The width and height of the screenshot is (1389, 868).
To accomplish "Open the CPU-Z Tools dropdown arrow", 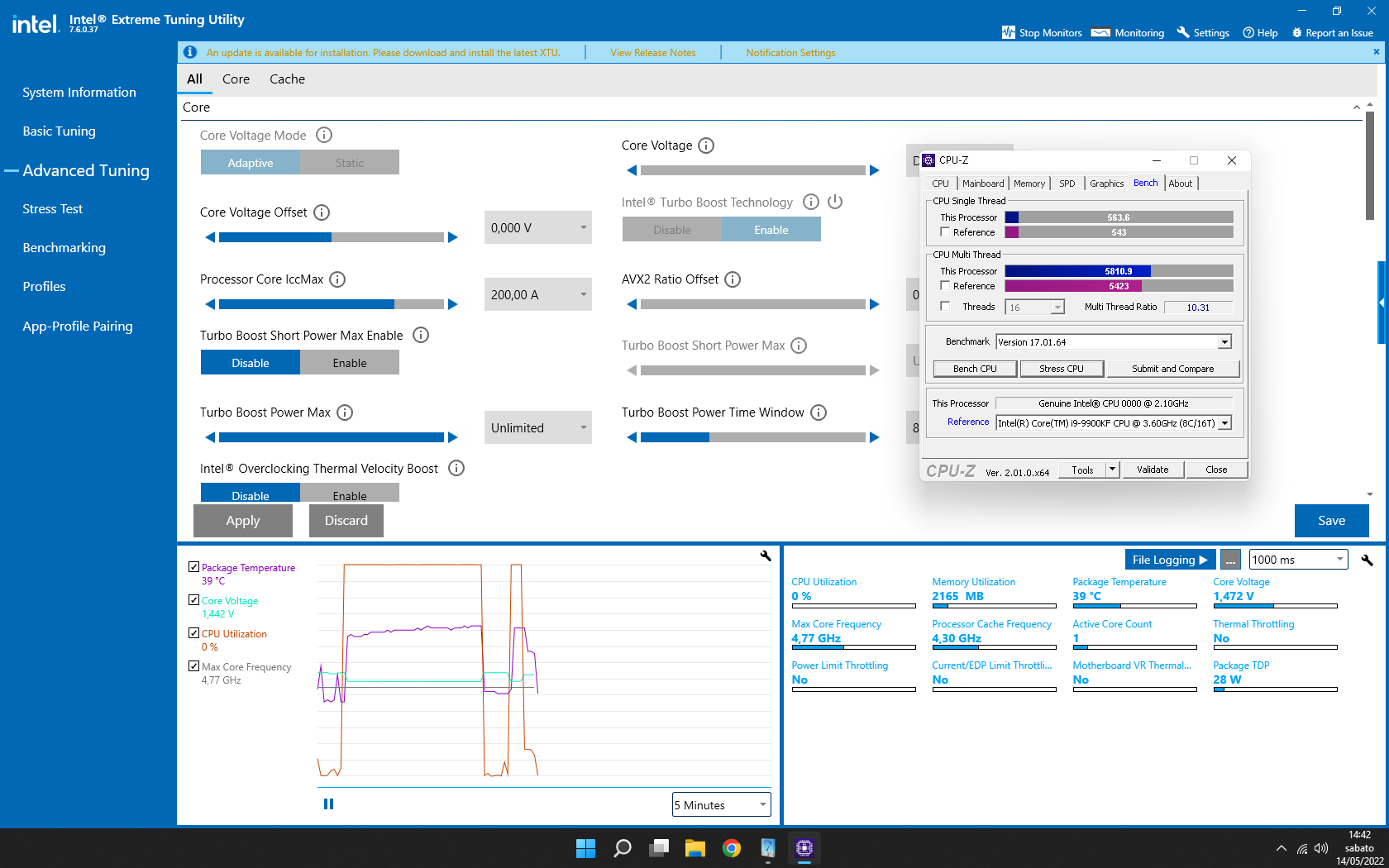I will [1113, 470].
